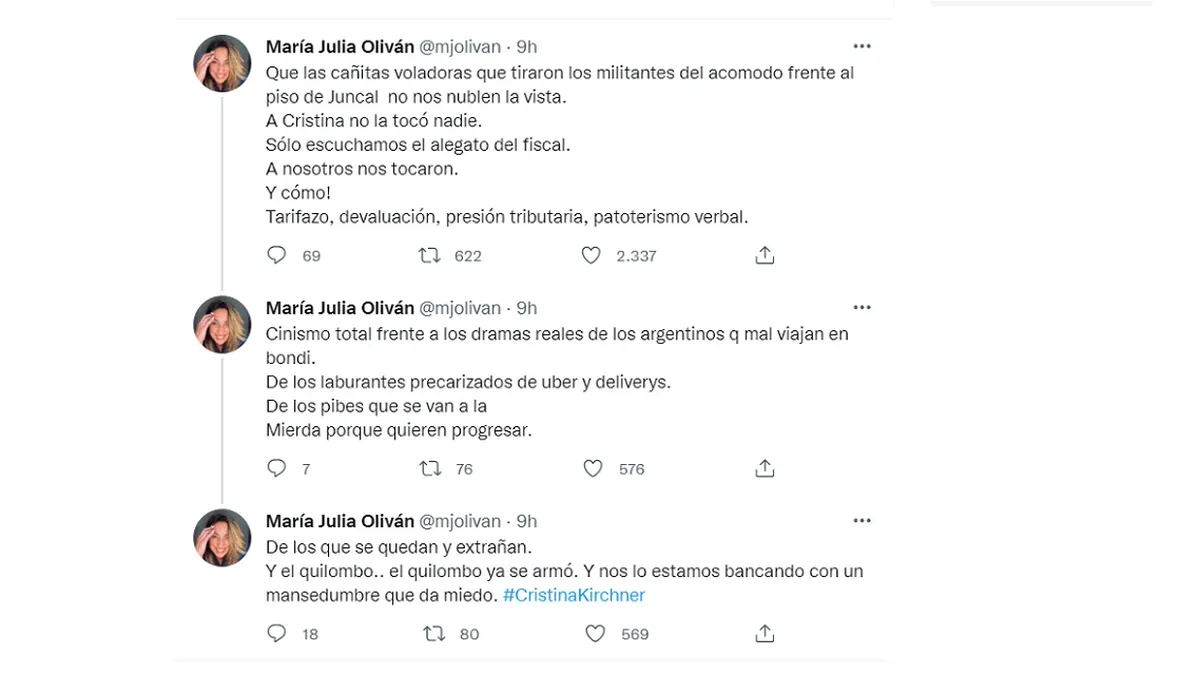
Task: Like the tweet with 569 likes
Action: click(x=595, y=633)
